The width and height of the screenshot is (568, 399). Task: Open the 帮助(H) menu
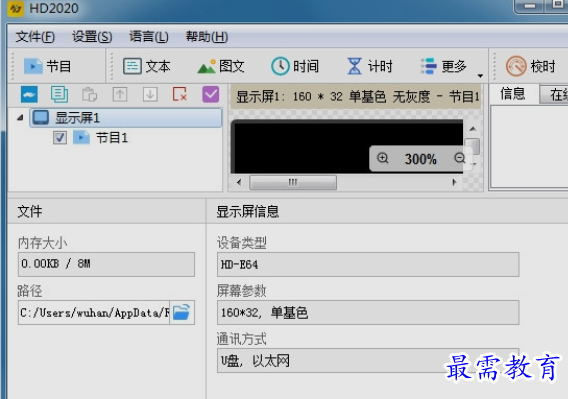tap(207, 37)
